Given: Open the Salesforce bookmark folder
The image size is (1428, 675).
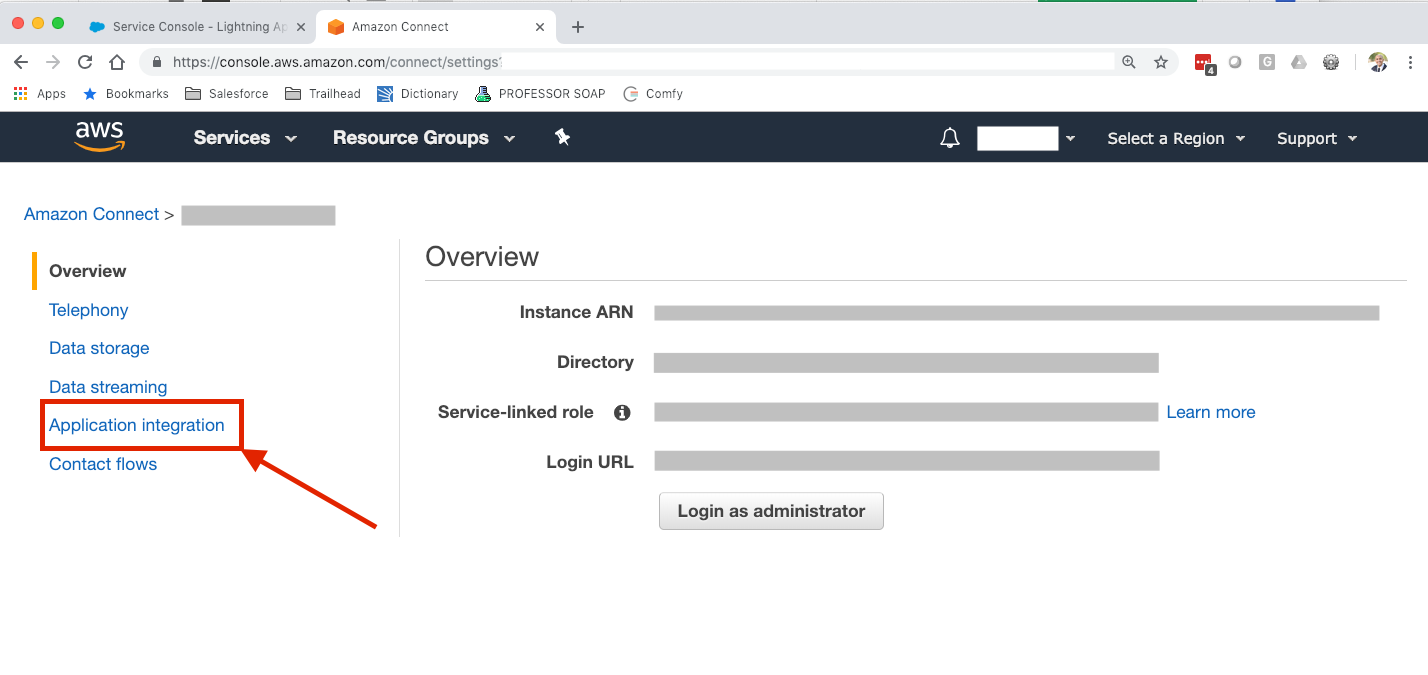Looking at the screenshot, I should coord(227,94).
